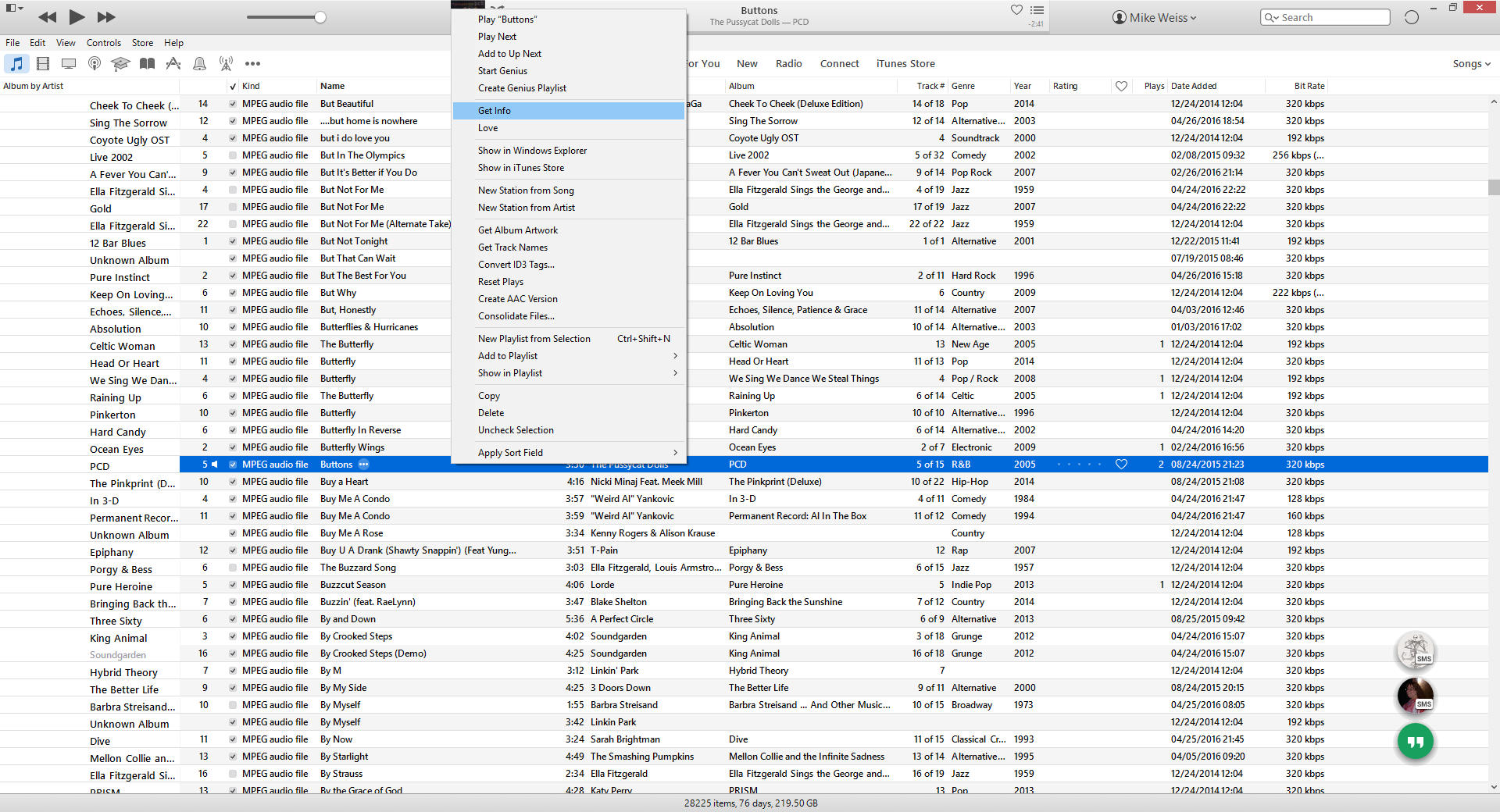Open the Internet Radio tower icon
This screenshot has height=812, width=1500.
click(x=226, y=63)
